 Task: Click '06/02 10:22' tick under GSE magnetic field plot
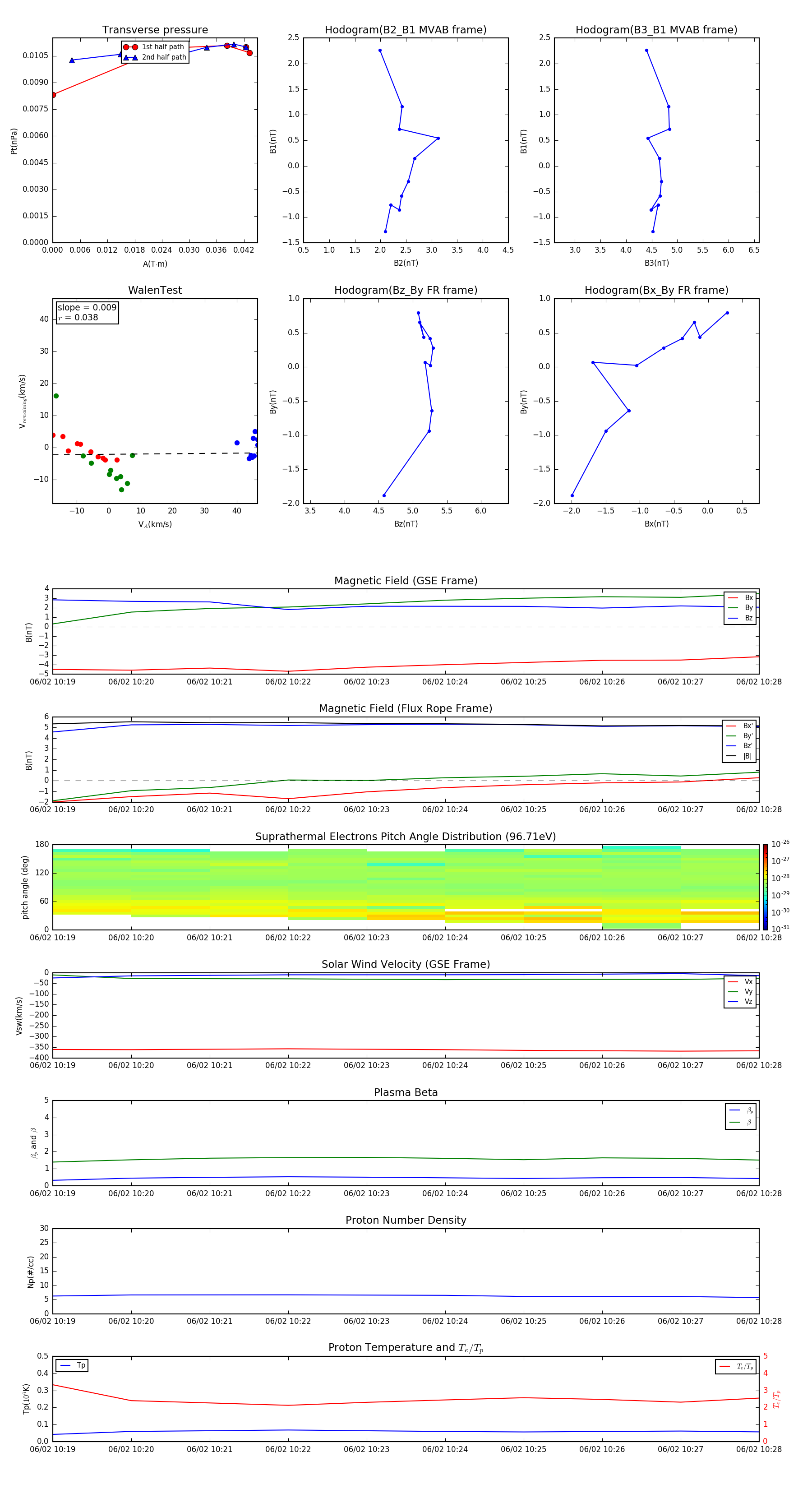(x=288, y=682)
